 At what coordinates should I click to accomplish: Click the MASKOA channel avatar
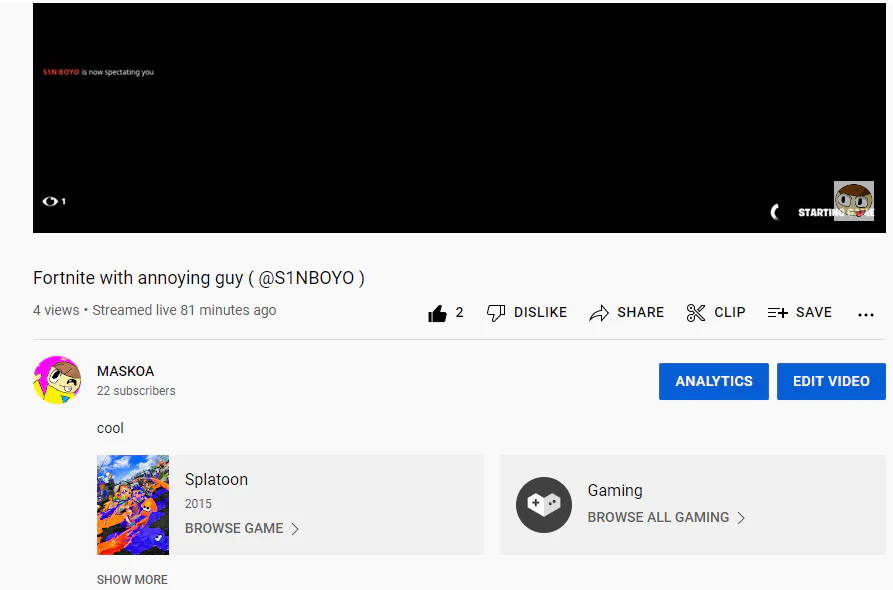pyautogui.click(x=57, y=380)
